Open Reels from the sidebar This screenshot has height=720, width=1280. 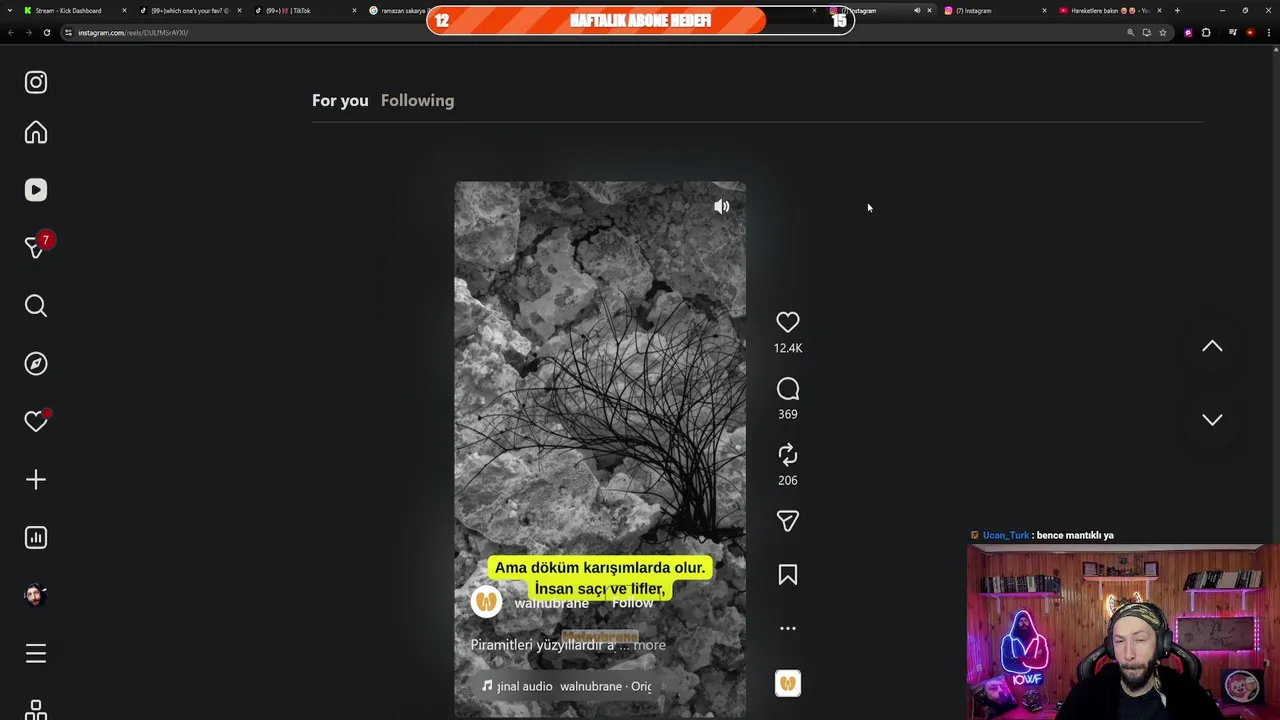pos(36,190)
